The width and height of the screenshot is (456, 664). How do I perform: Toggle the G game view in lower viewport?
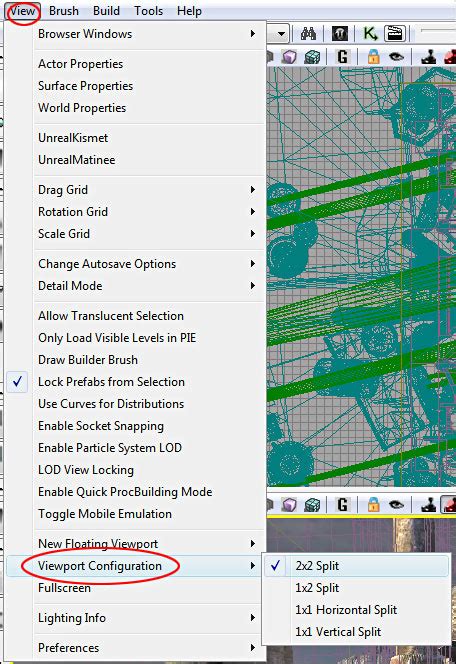click(x=343, y=505)
